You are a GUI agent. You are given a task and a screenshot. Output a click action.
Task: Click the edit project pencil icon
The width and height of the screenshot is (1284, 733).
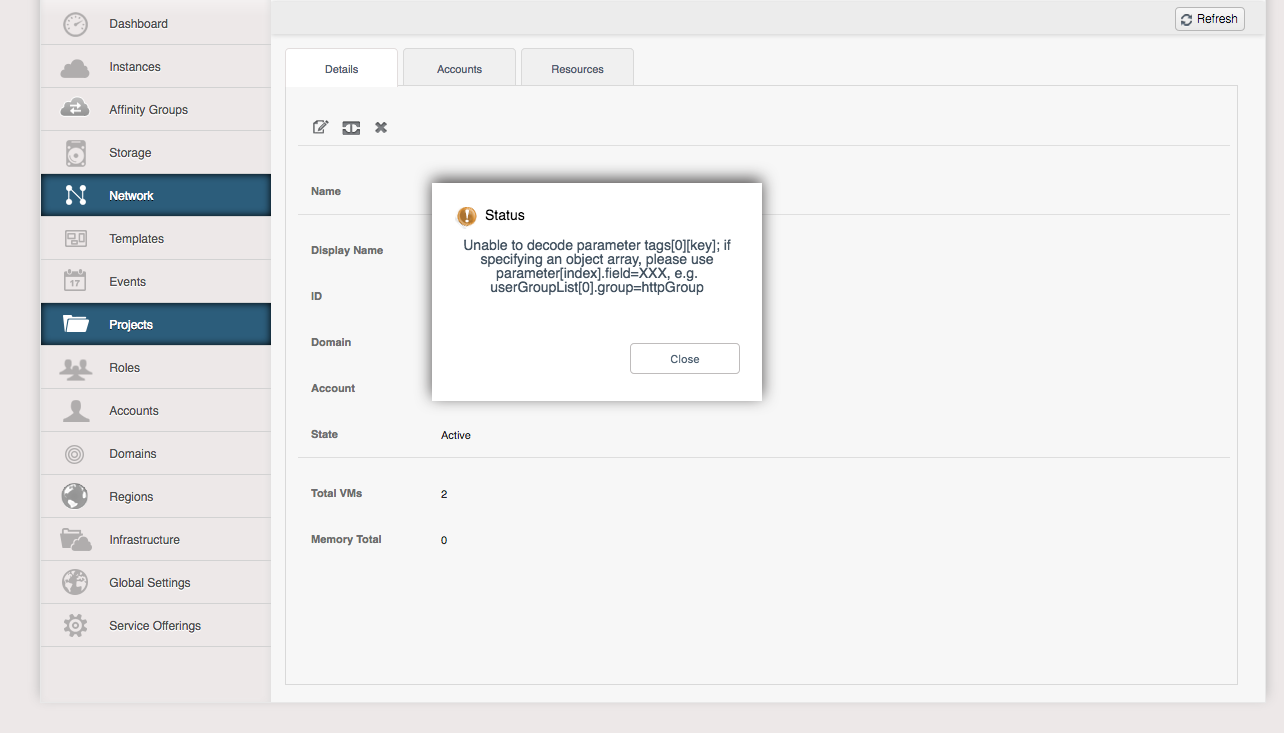(x=321, y=127)
